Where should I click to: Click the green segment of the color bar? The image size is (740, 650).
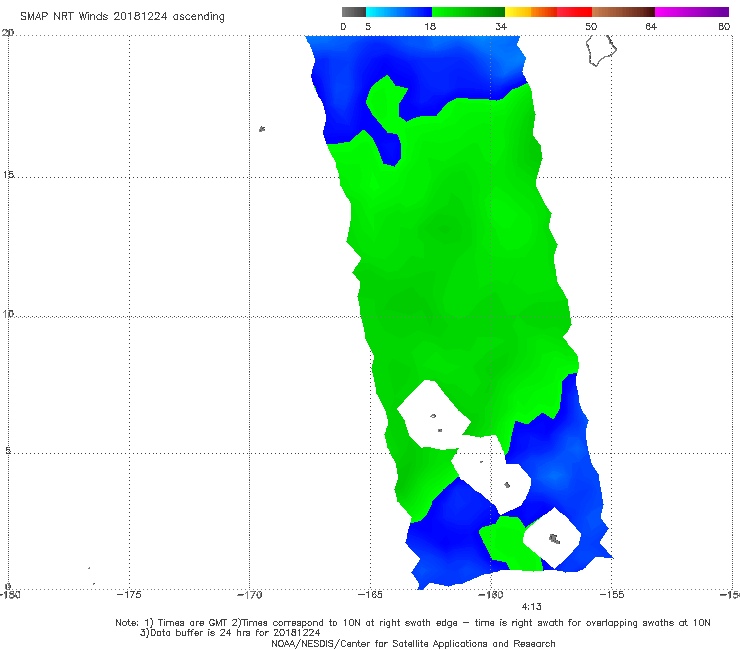[x=468, y=12]
